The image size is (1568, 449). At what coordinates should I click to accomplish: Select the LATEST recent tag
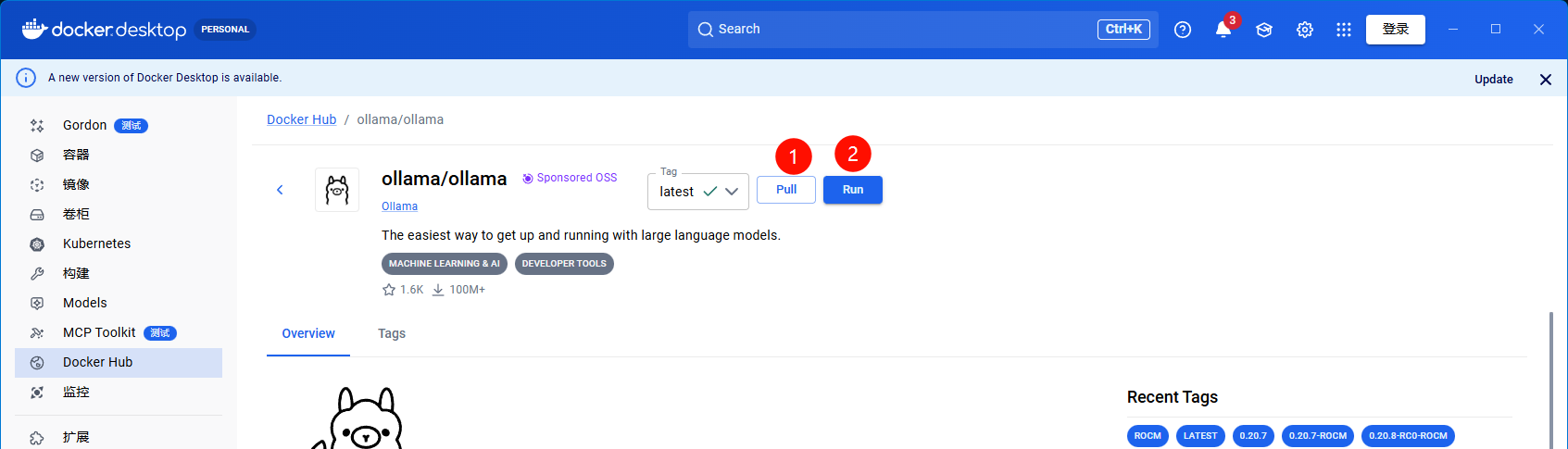(1200, 436)
